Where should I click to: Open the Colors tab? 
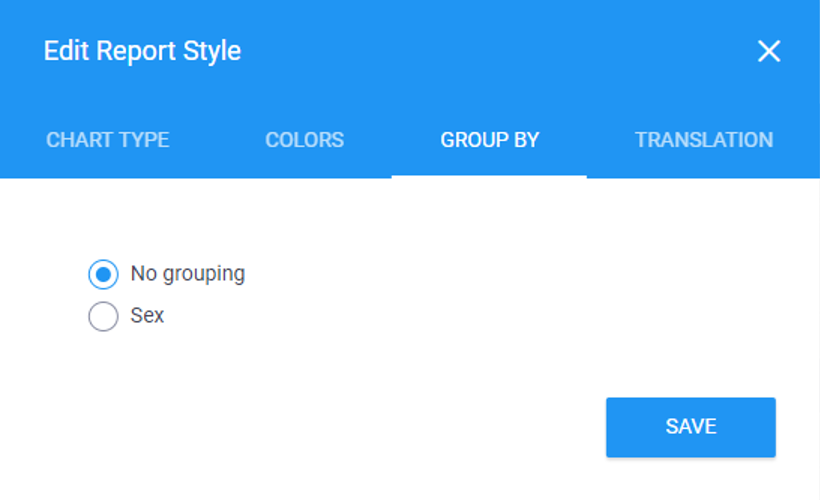pos(304,140)
